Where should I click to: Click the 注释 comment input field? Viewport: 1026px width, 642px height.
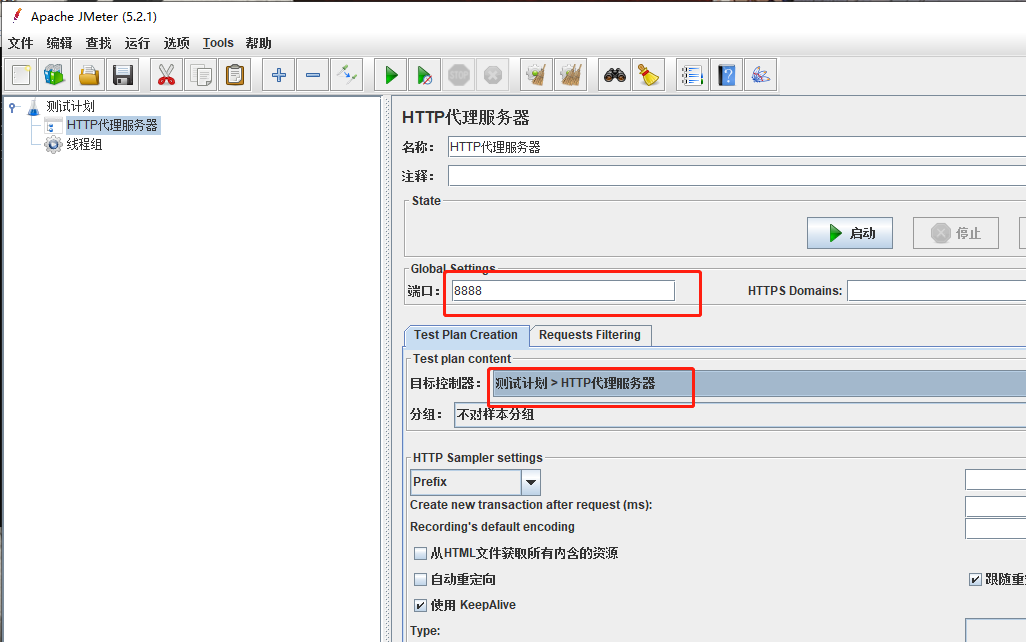(737, 176)
